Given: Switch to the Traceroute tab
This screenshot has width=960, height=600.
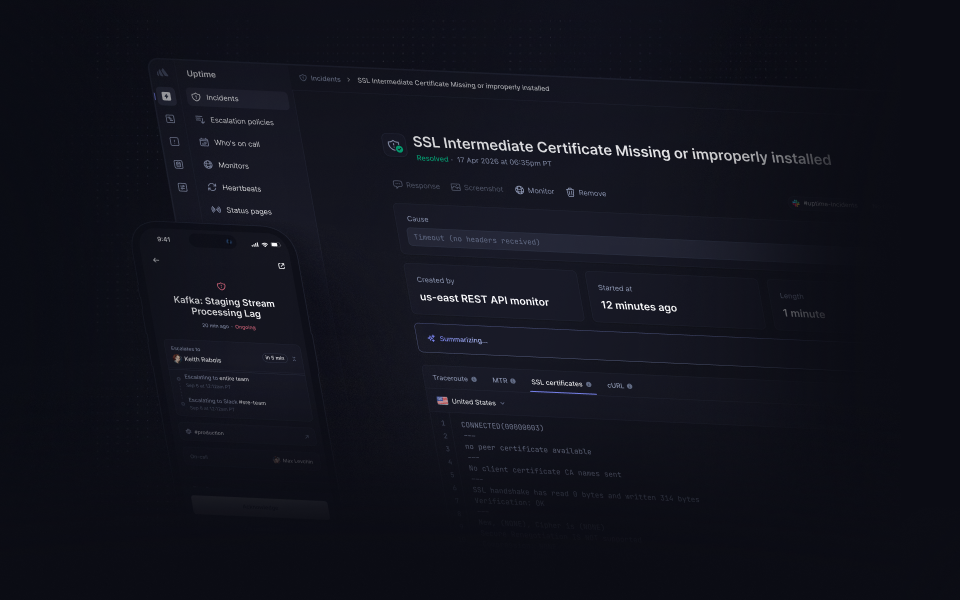Looking at the screenshot, I should [x=450, y=378].
